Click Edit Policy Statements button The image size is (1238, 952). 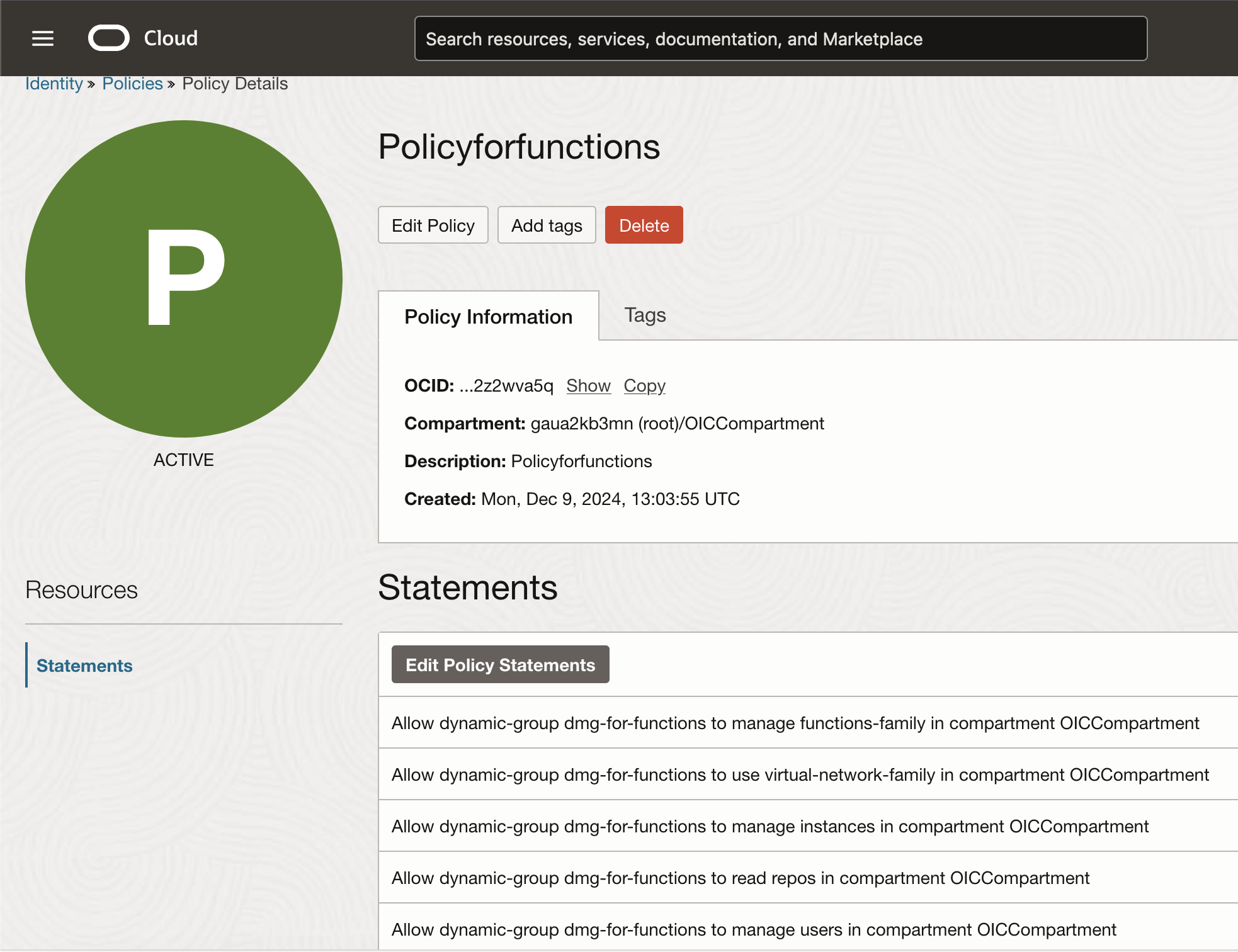500,665
